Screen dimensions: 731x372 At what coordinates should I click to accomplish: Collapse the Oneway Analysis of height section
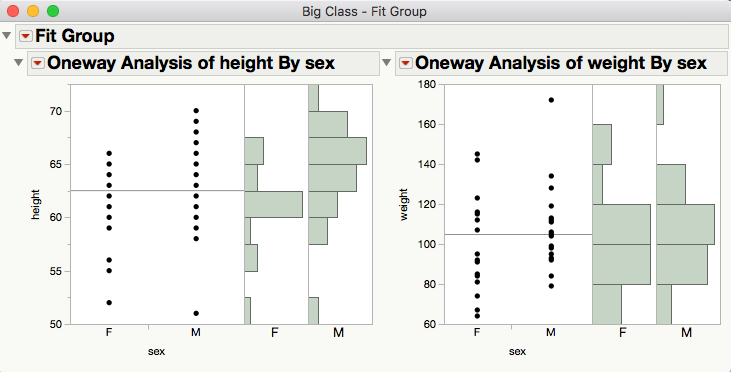coord(18,62)
